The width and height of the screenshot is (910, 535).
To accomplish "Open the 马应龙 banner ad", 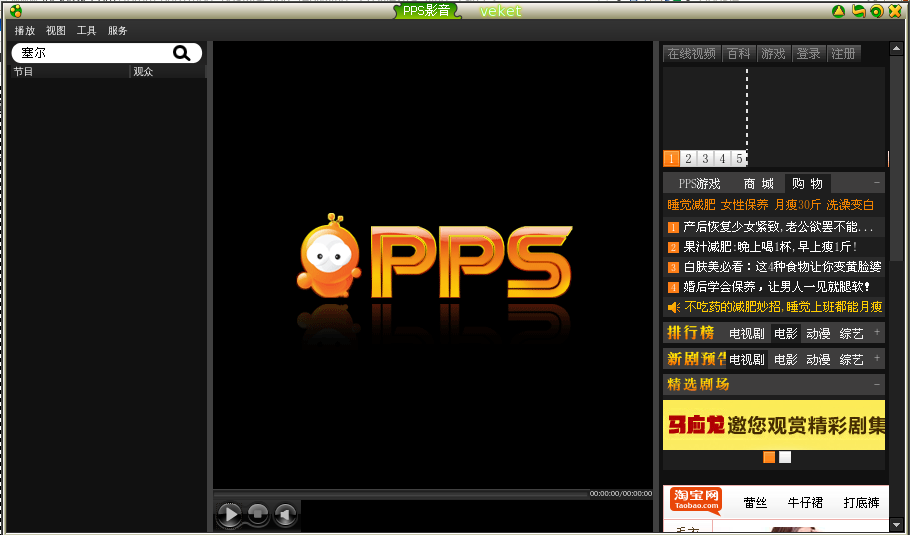I will click(x=774, y=425).
